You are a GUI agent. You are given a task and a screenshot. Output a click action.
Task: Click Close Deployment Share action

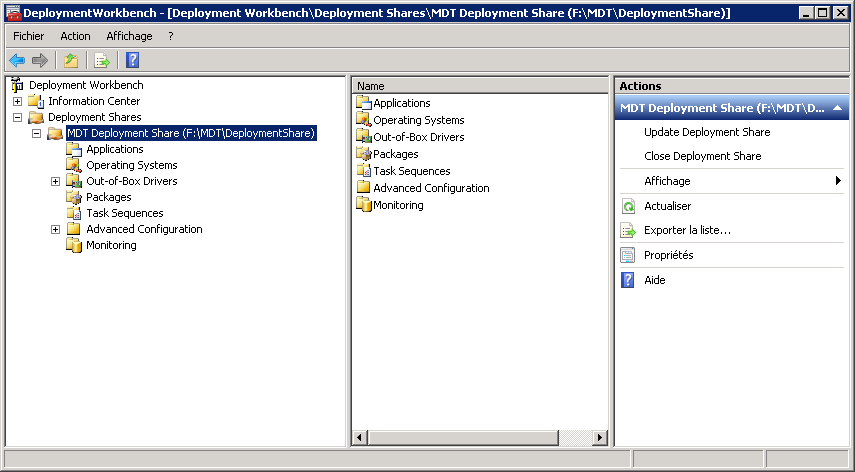pyautogui.click(x=702, y=156)
